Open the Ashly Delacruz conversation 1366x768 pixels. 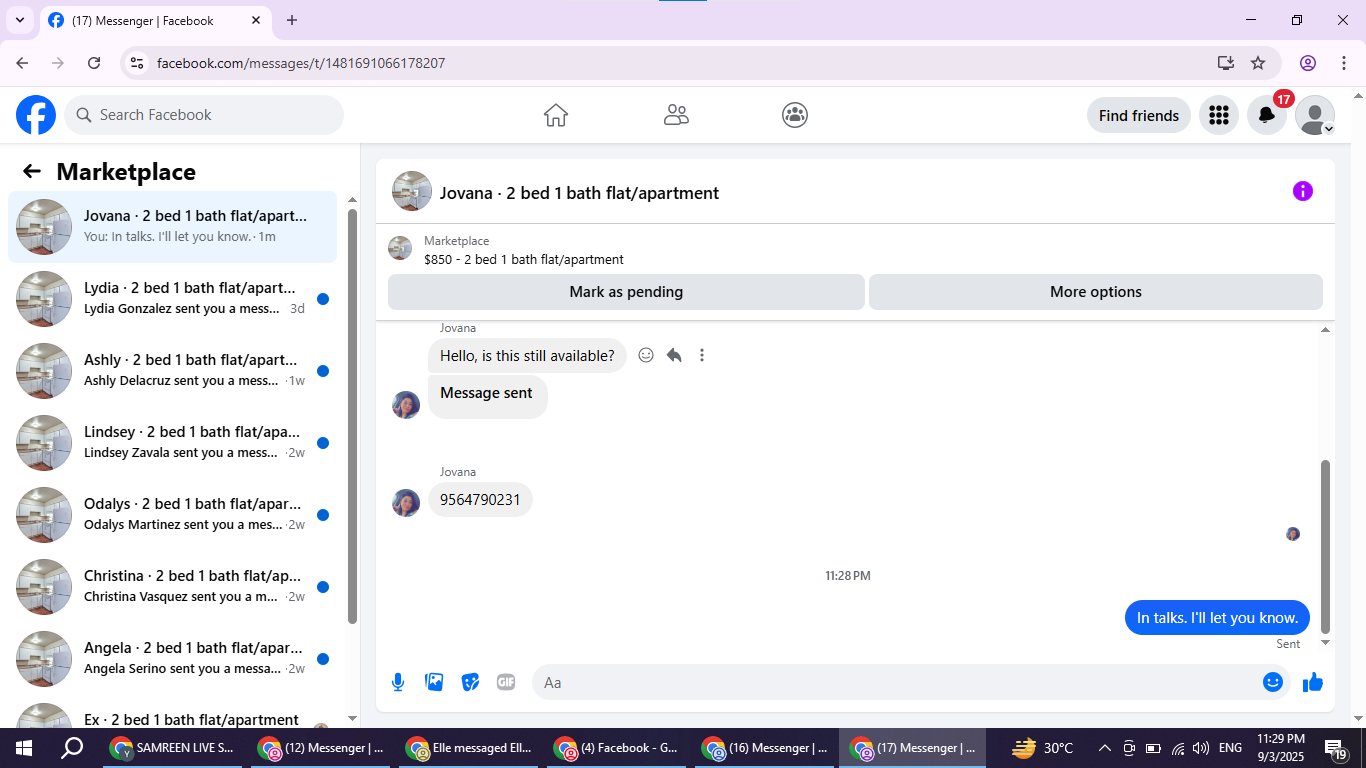173,371
